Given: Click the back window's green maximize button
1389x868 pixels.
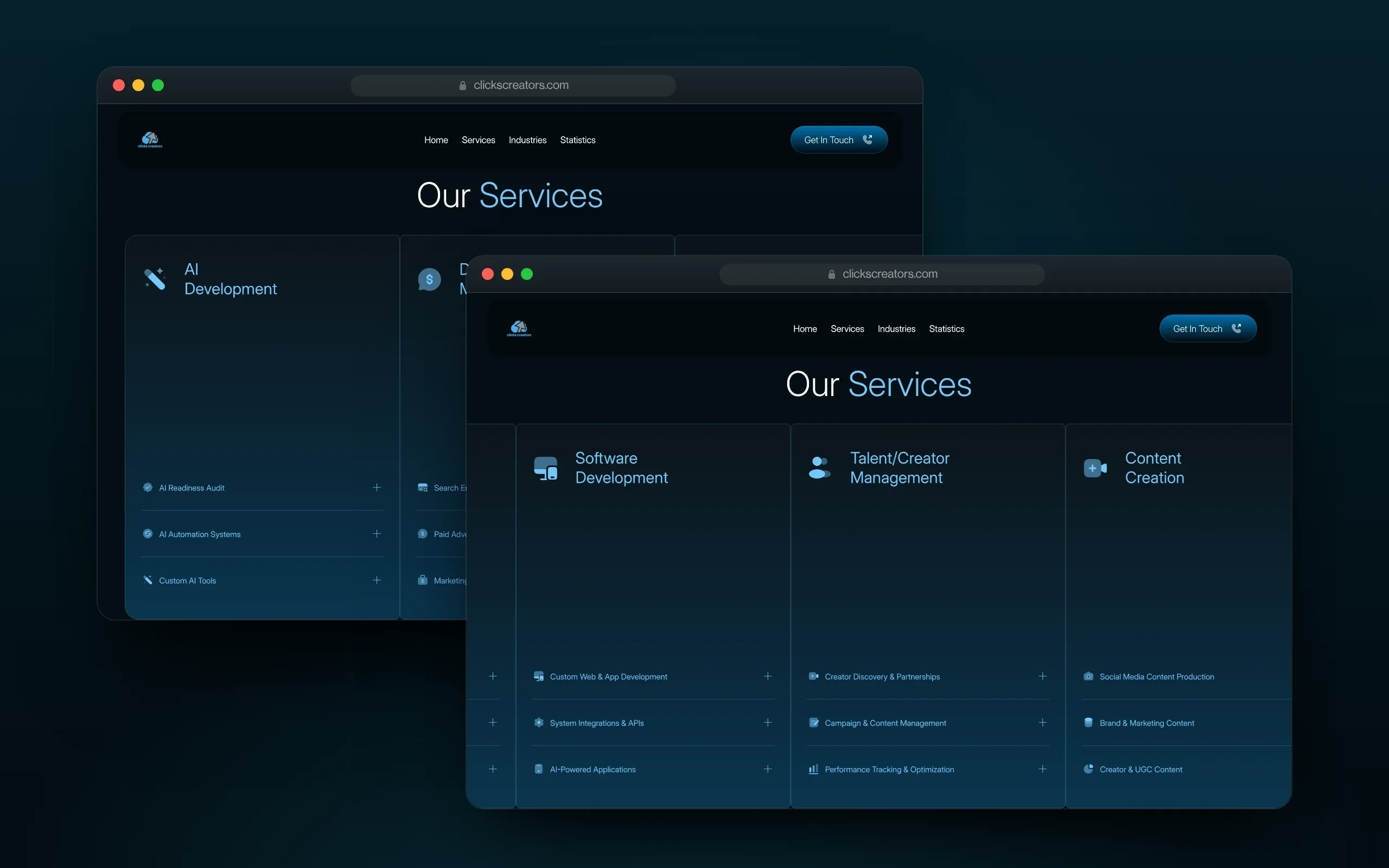Looking at the screenshot, I should pos(158,86).
